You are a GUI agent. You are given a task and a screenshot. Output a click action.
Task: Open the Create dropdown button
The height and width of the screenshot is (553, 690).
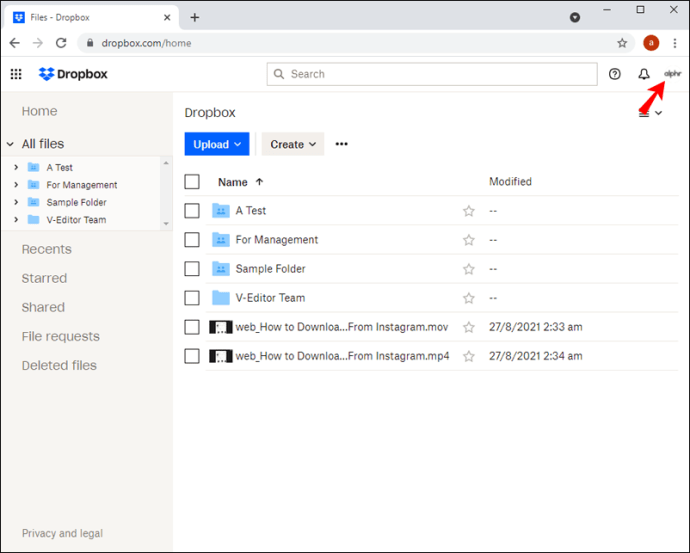[x=293, y=144]
